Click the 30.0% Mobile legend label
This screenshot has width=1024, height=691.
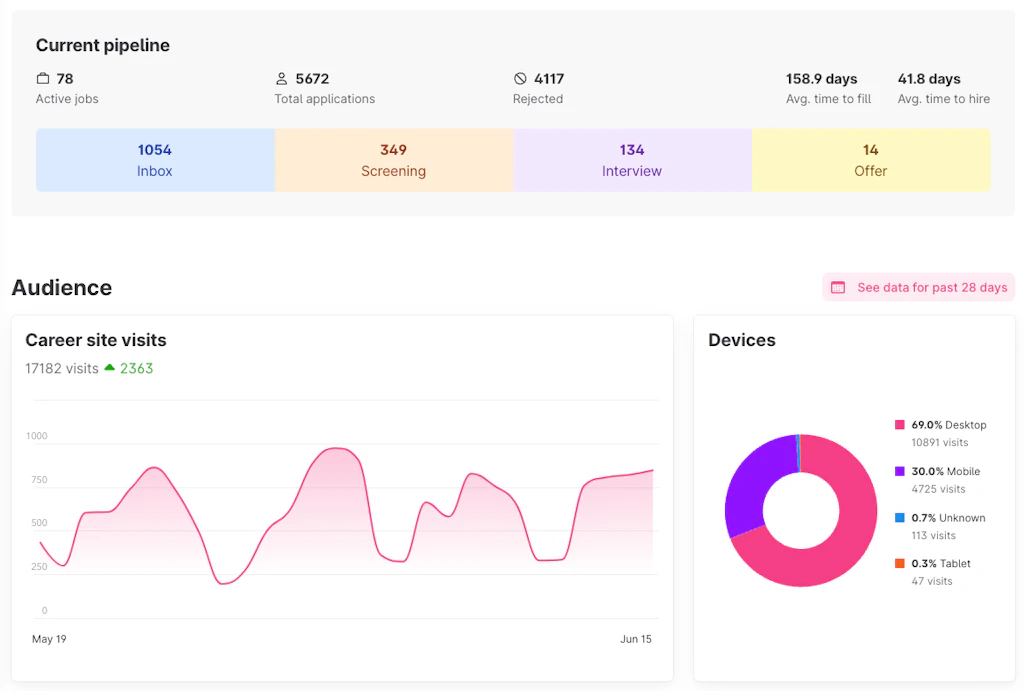(946, 471)
